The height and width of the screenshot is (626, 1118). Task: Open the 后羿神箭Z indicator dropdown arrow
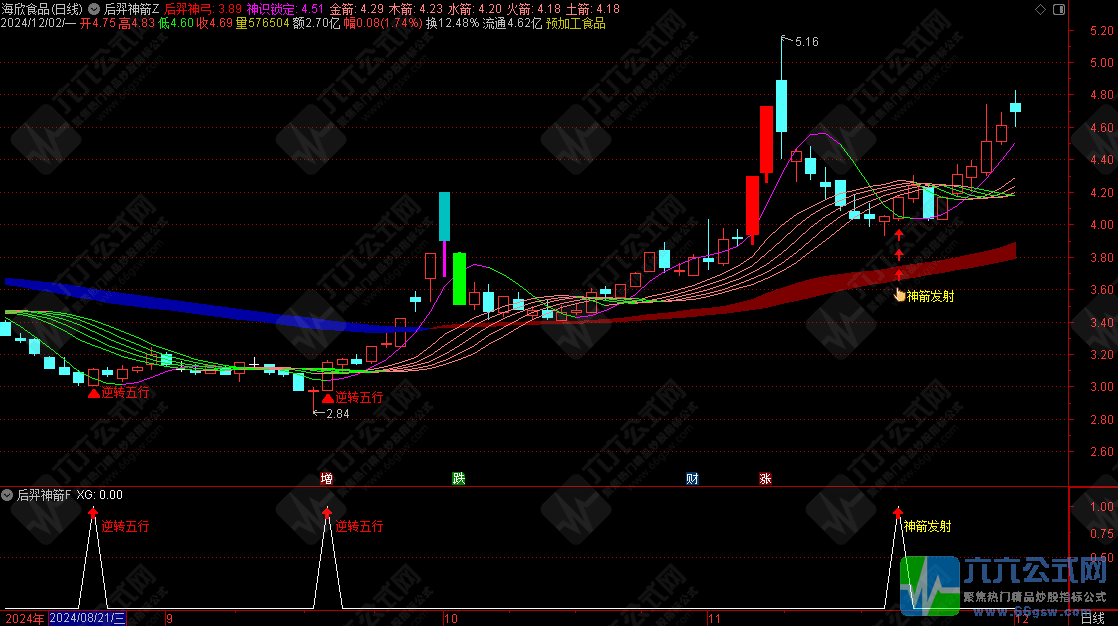click(94, 9)
